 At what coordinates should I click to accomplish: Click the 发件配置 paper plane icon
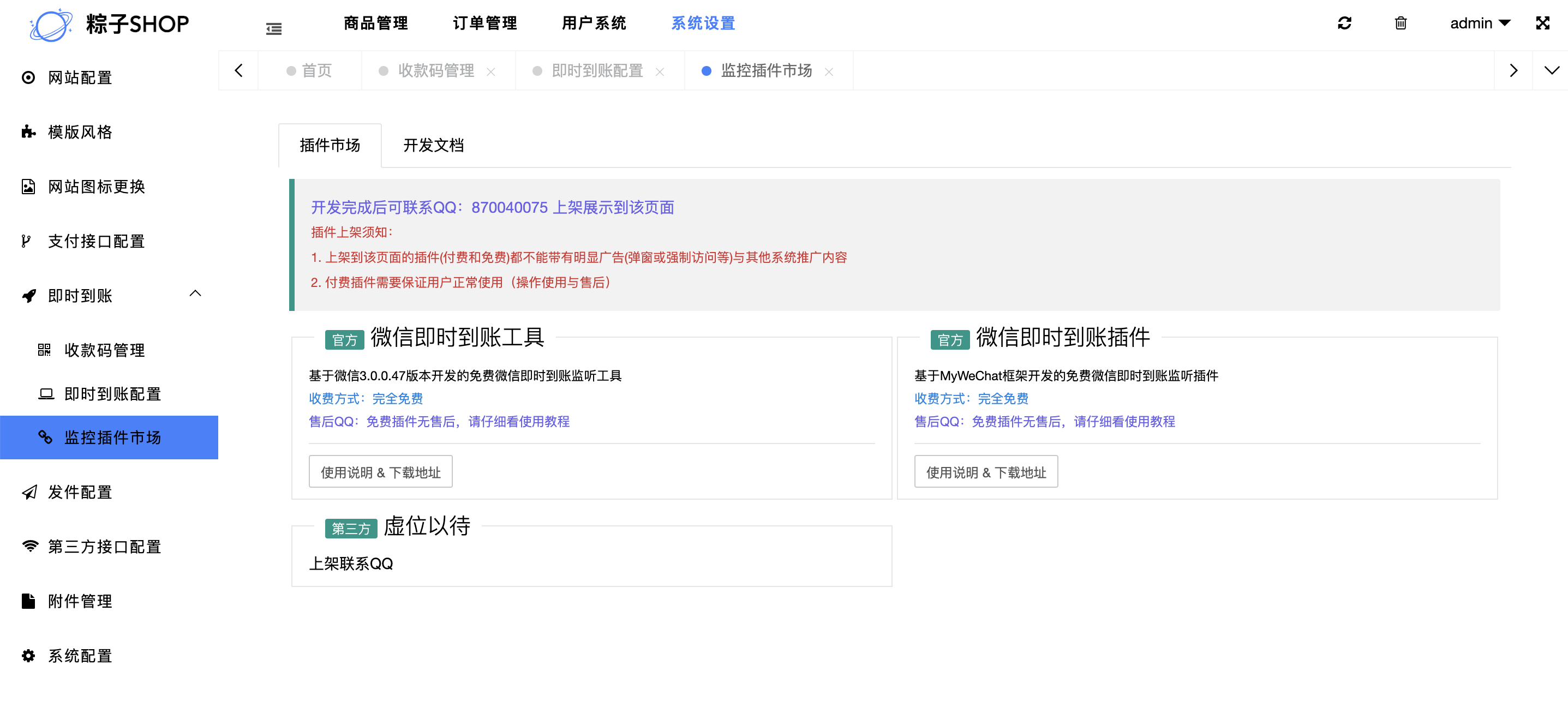[29, 492]
